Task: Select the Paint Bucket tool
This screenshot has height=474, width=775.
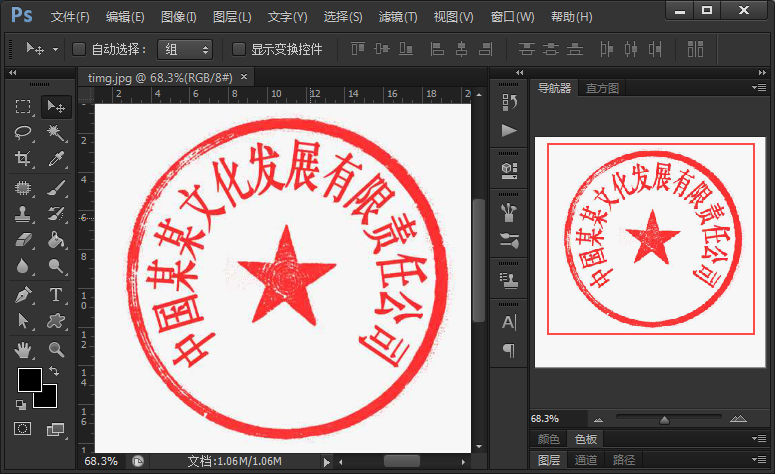Action: [56, 240]
